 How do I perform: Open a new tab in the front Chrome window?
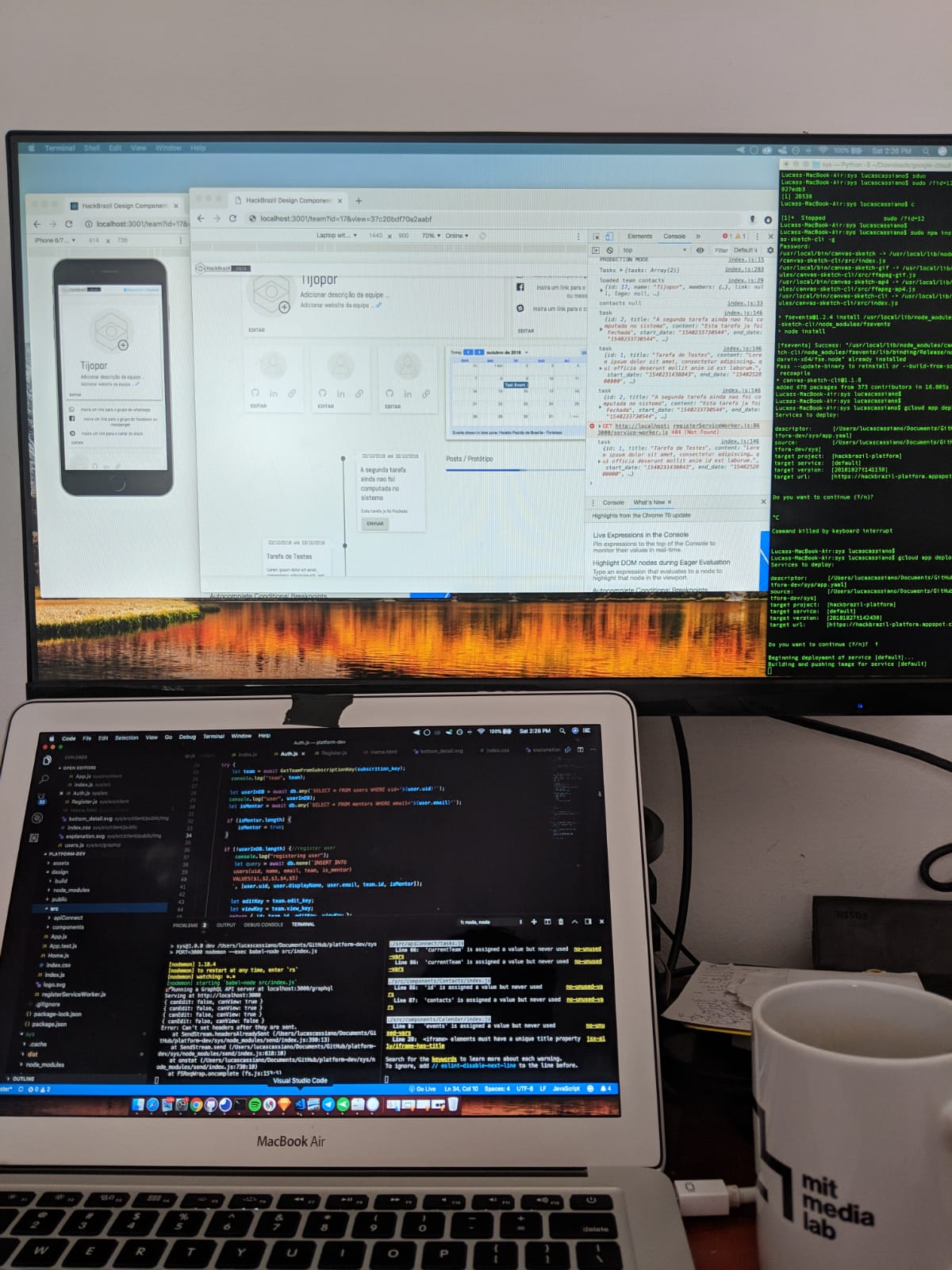(x=359, y=201)
